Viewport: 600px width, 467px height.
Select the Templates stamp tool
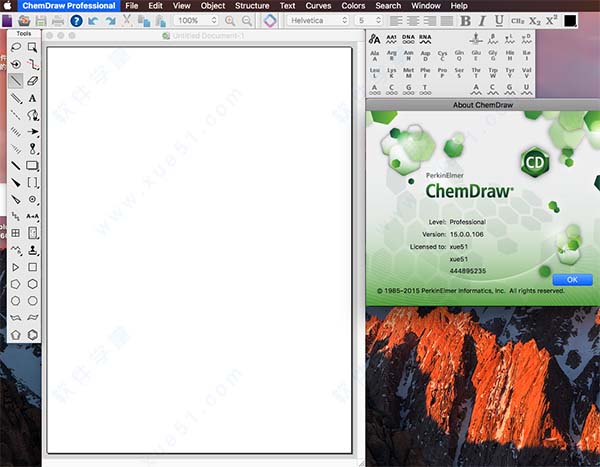click(x=33, y=250)
